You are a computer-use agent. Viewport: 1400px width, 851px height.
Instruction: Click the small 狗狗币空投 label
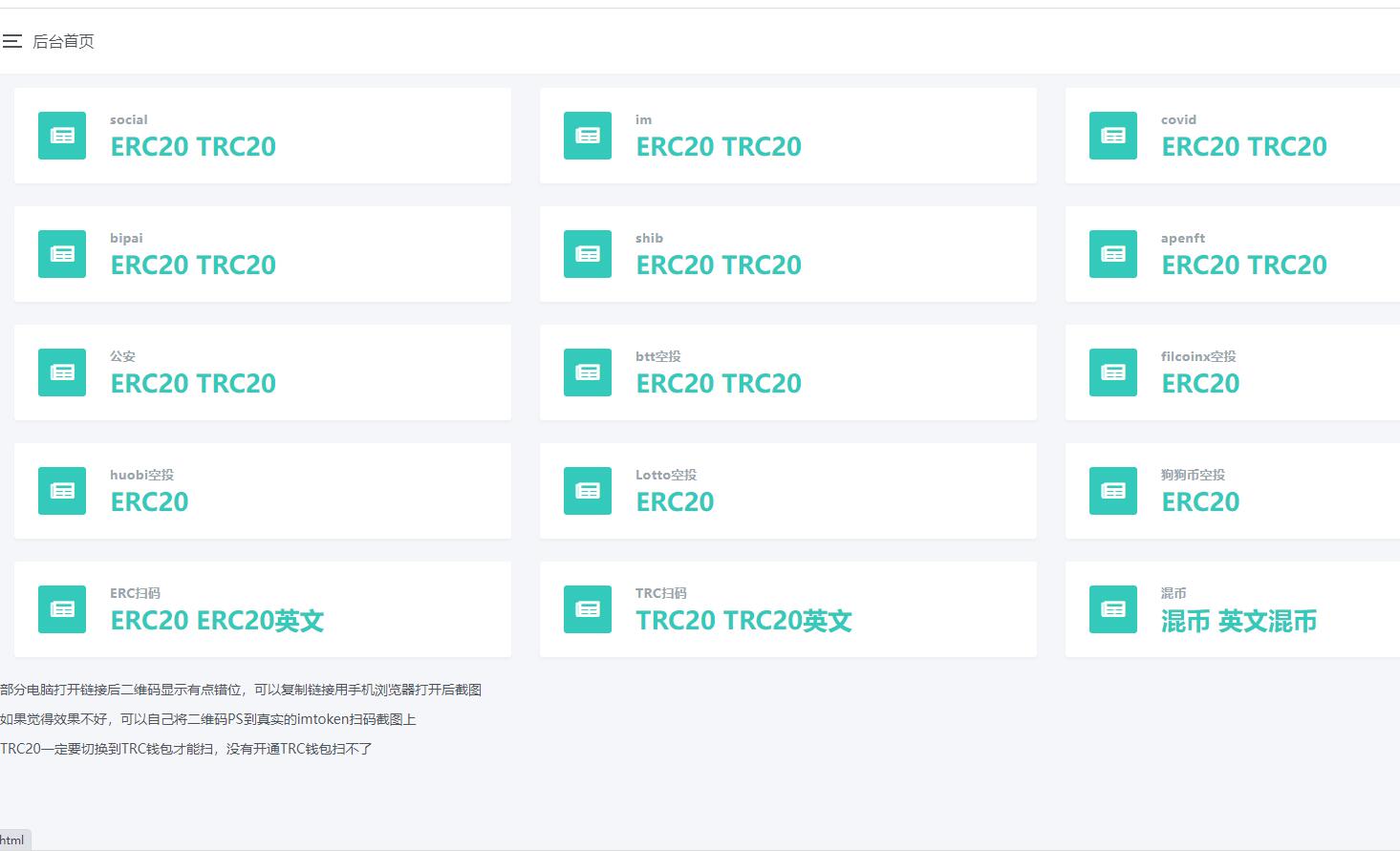click(1193, 475)
